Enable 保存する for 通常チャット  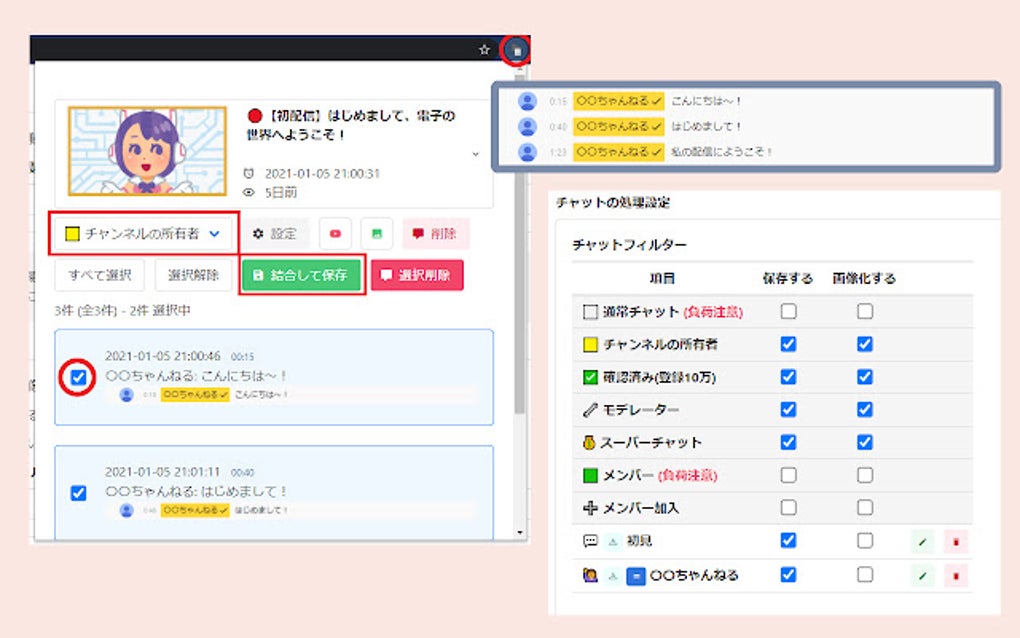point(788,313)
